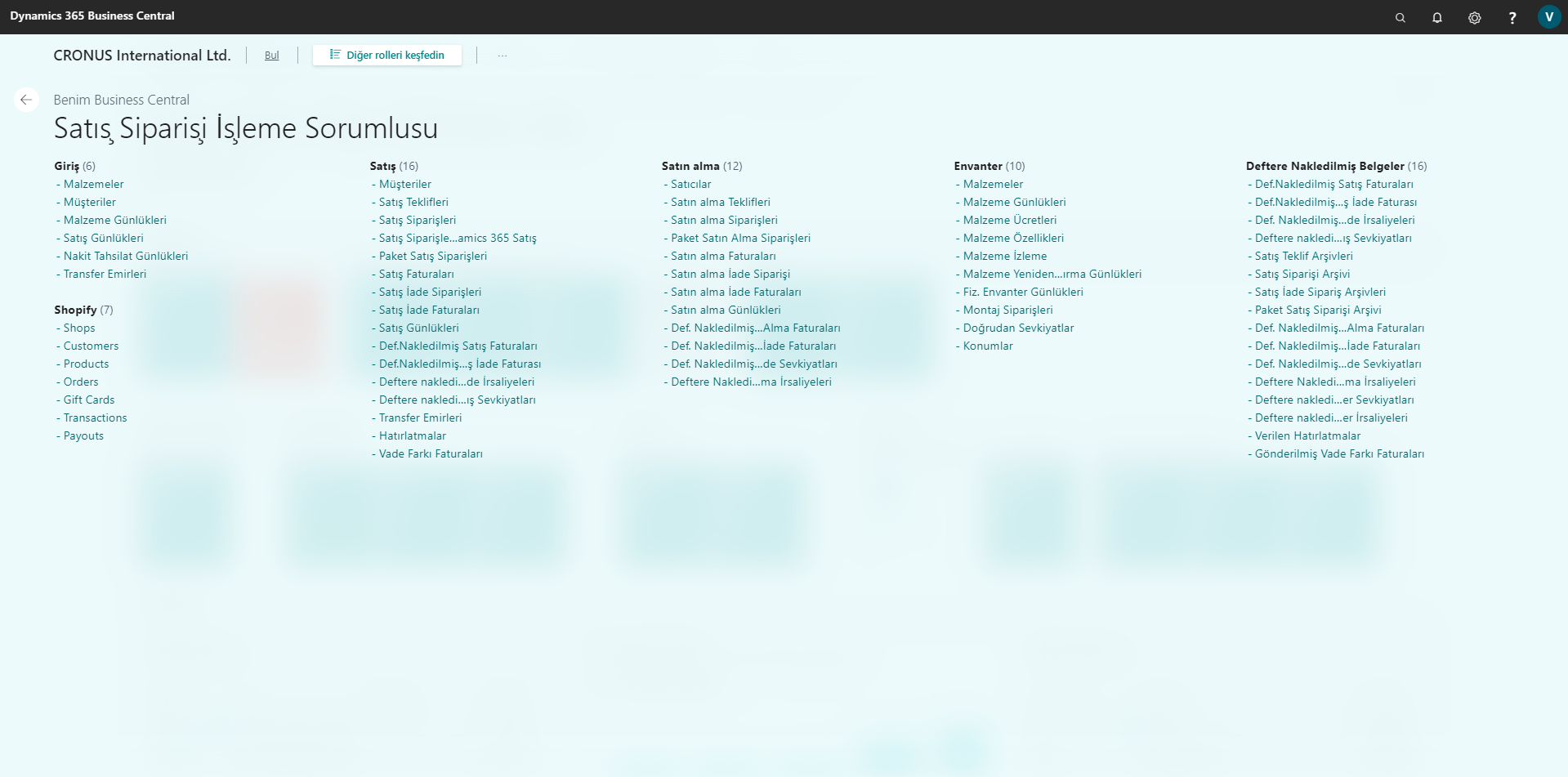Open Deftere Nakledi...ma İrsaliyeleri under Satın alma
1568x777 pixels.
(751, 382)
